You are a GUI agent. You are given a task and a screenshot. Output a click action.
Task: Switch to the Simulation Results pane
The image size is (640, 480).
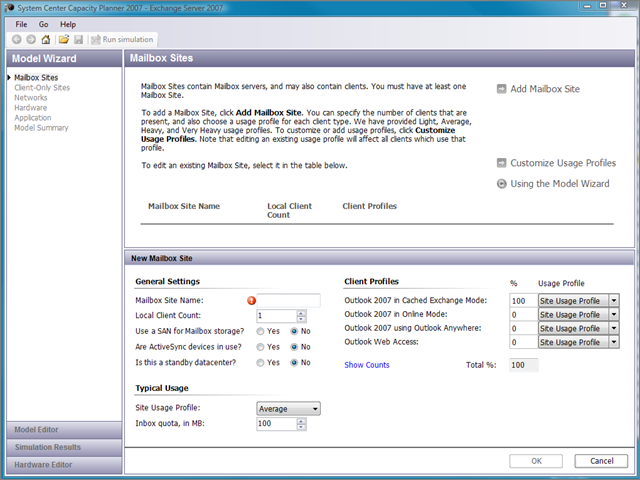click(x=64, y=447)
